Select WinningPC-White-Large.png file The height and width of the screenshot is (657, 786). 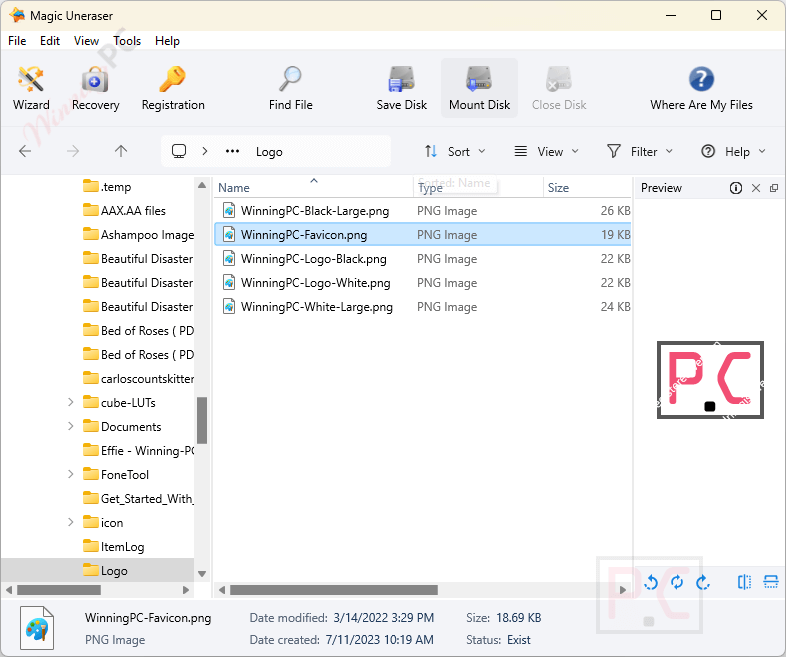coord(423,307)
